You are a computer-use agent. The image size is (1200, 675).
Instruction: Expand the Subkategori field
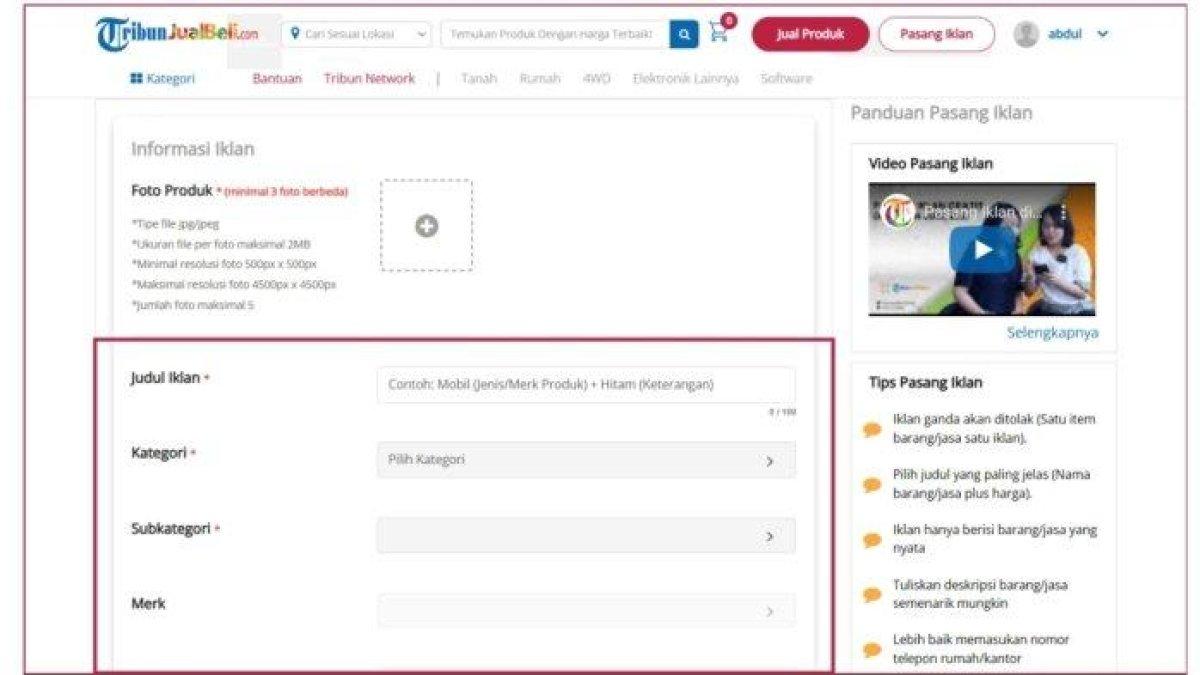(585, 533)
